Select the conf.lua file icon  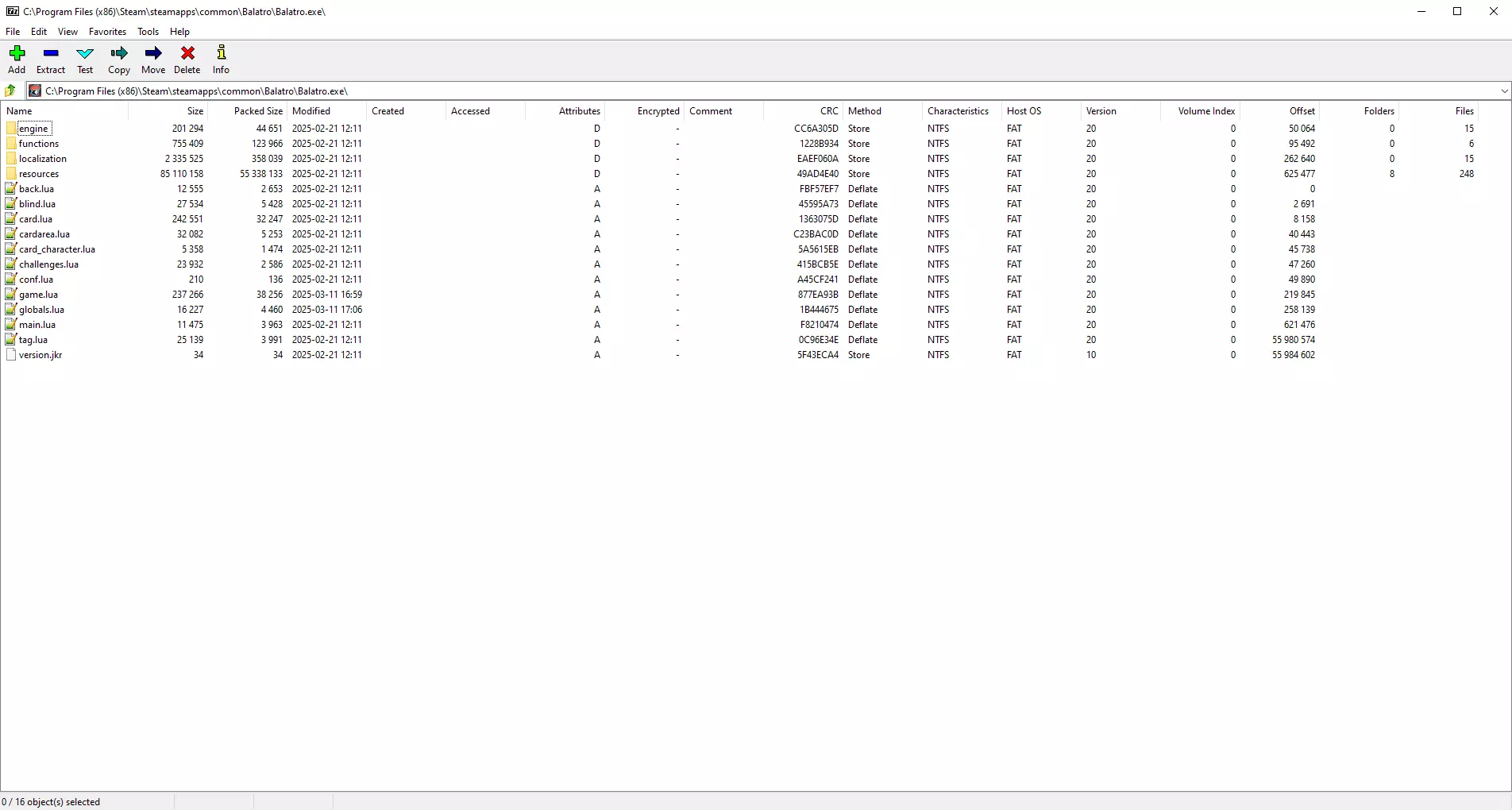11,280
